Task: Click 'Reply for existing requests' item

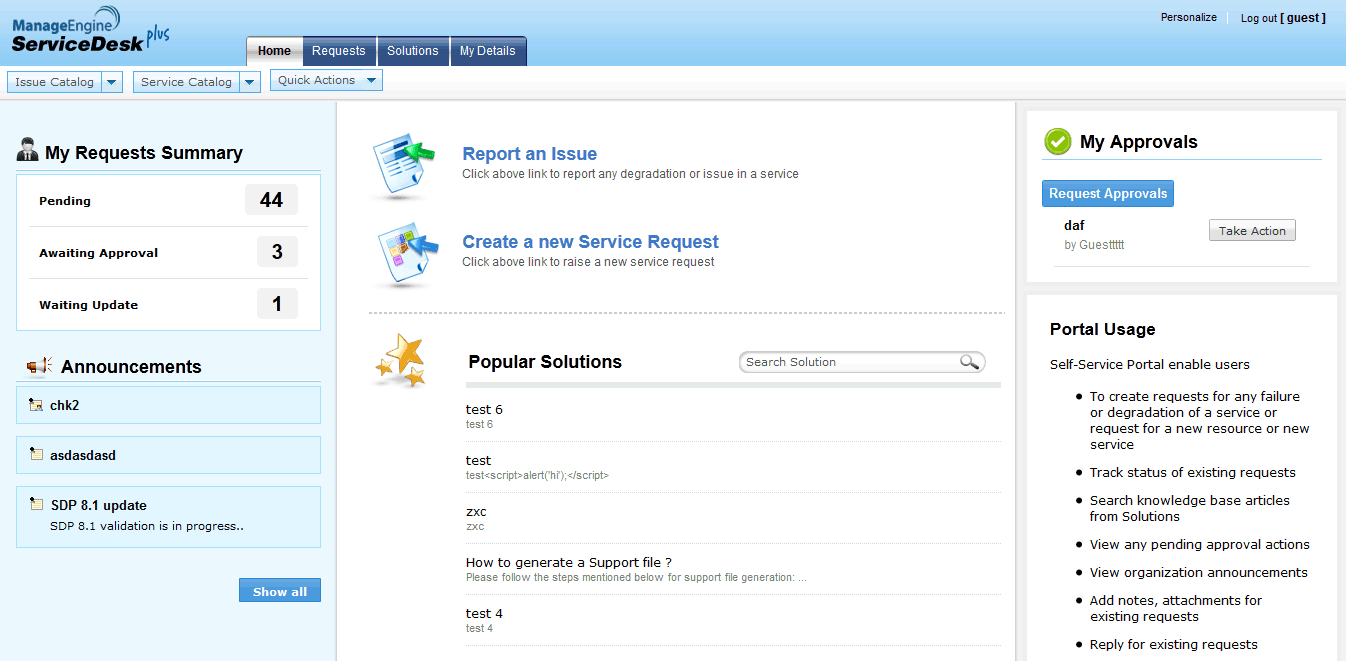Action: [1174, 644]
